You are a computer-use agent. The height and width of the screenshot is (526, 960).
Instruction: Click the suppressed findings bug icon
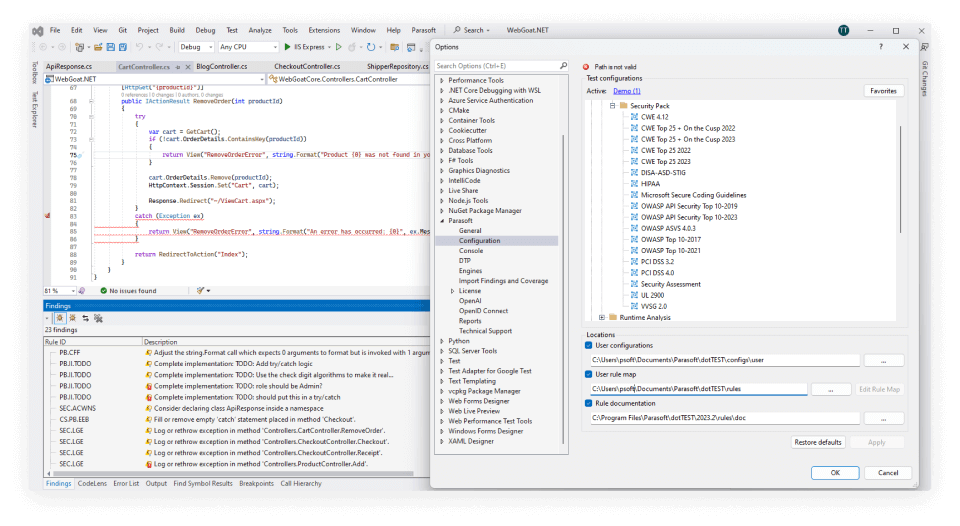click(x=99, y=318)
